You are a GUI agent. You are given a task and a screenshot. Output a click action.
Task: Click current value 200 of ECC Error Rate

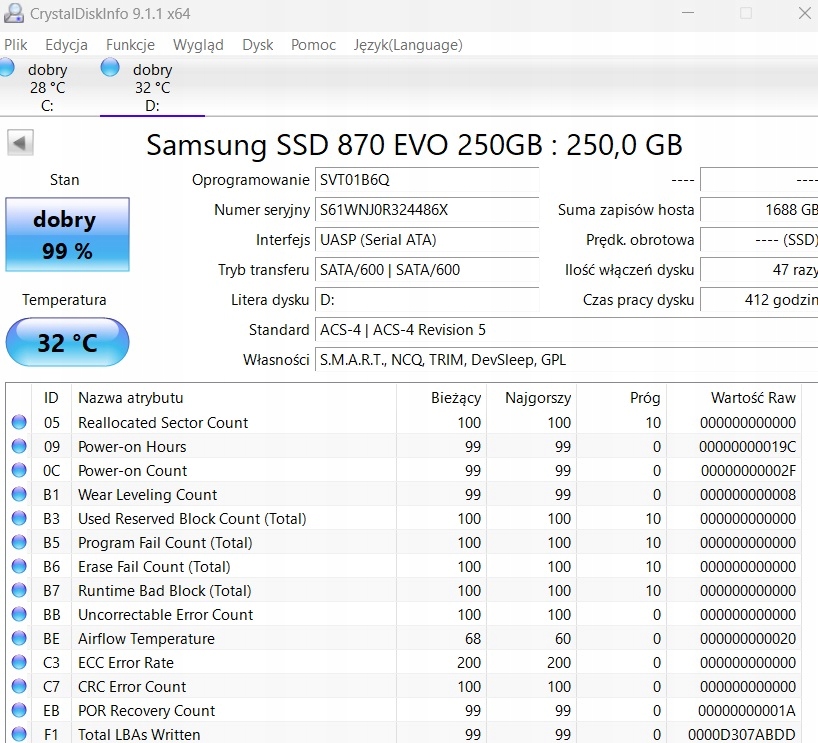(469, 663)
